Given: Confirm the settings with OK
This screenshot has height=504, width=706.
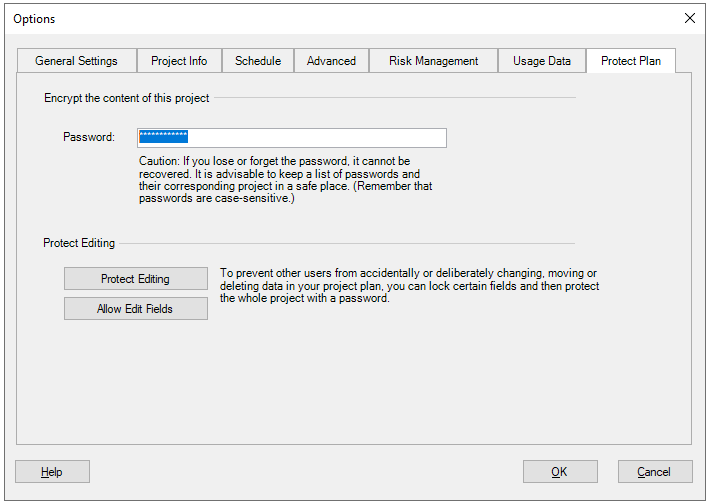Looking at the screenshot, I should tap(559, 472).
